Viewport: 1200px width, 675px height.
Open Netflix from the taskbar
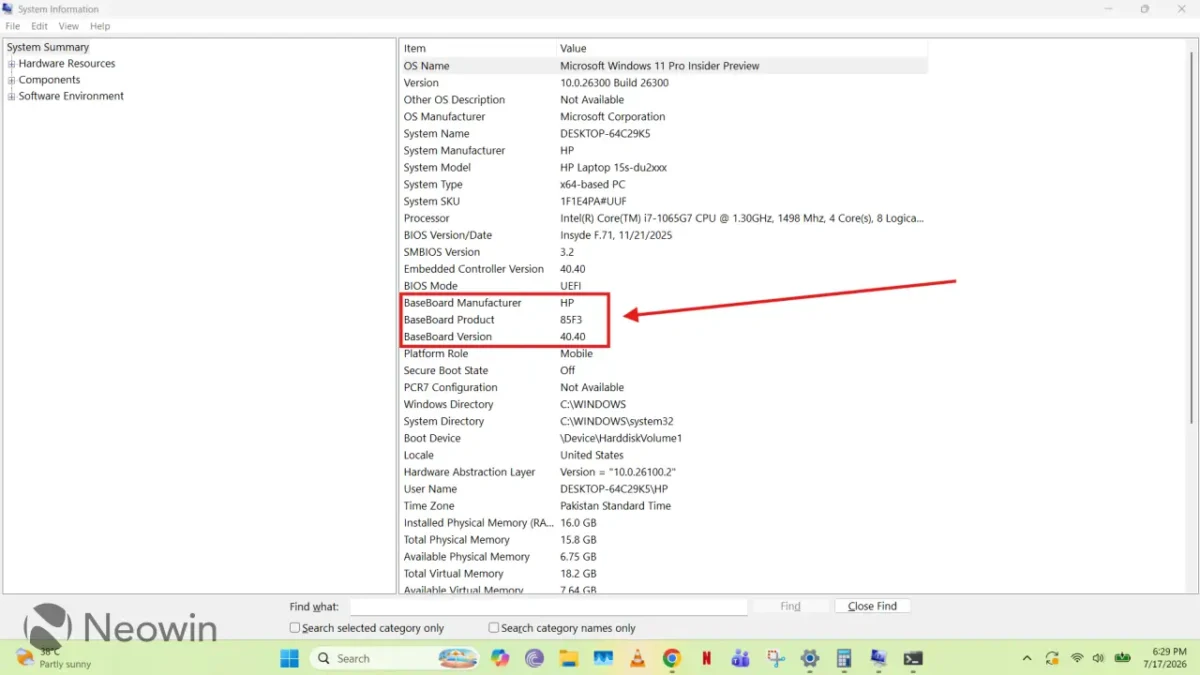(706, 658)
